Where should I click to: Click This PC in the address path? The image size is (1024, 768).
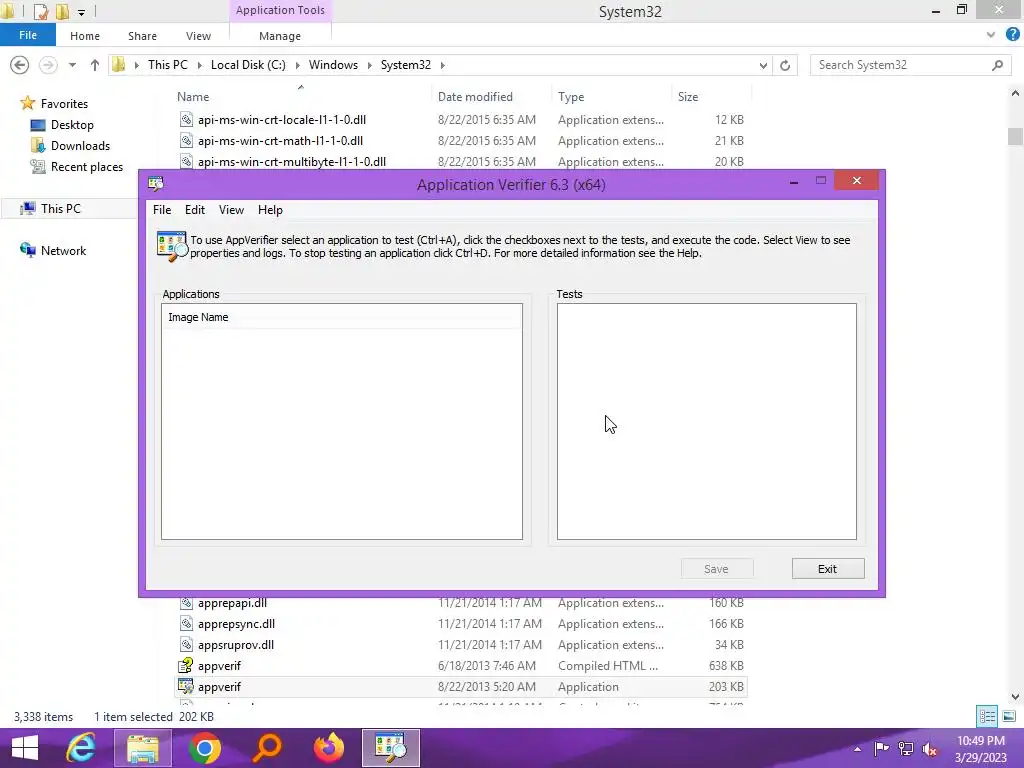coord(168,65)
